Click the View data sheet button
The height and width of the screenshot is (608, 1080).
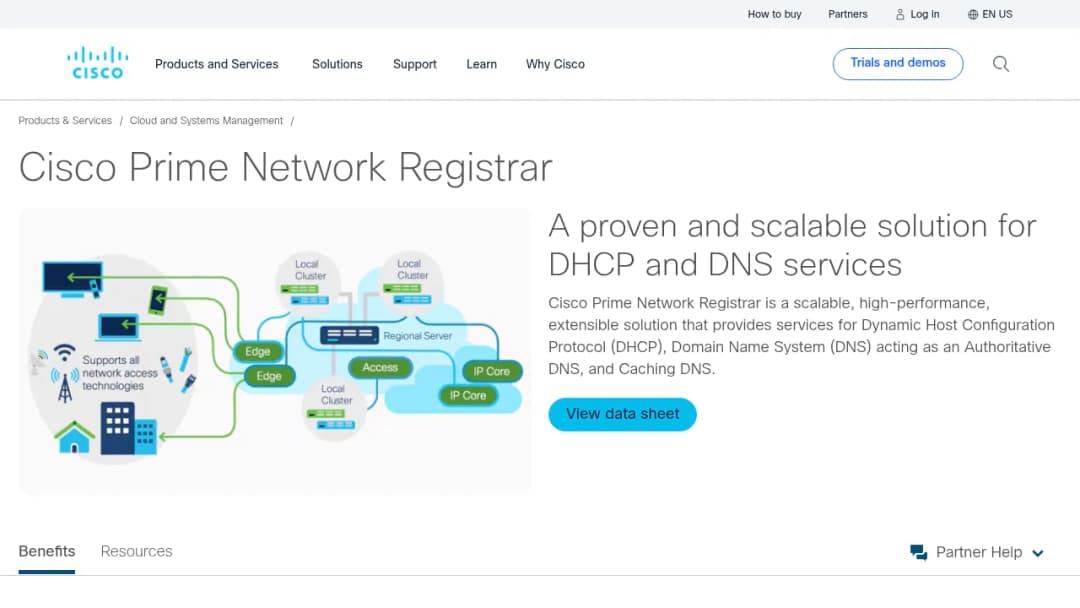tap(622, 414)
